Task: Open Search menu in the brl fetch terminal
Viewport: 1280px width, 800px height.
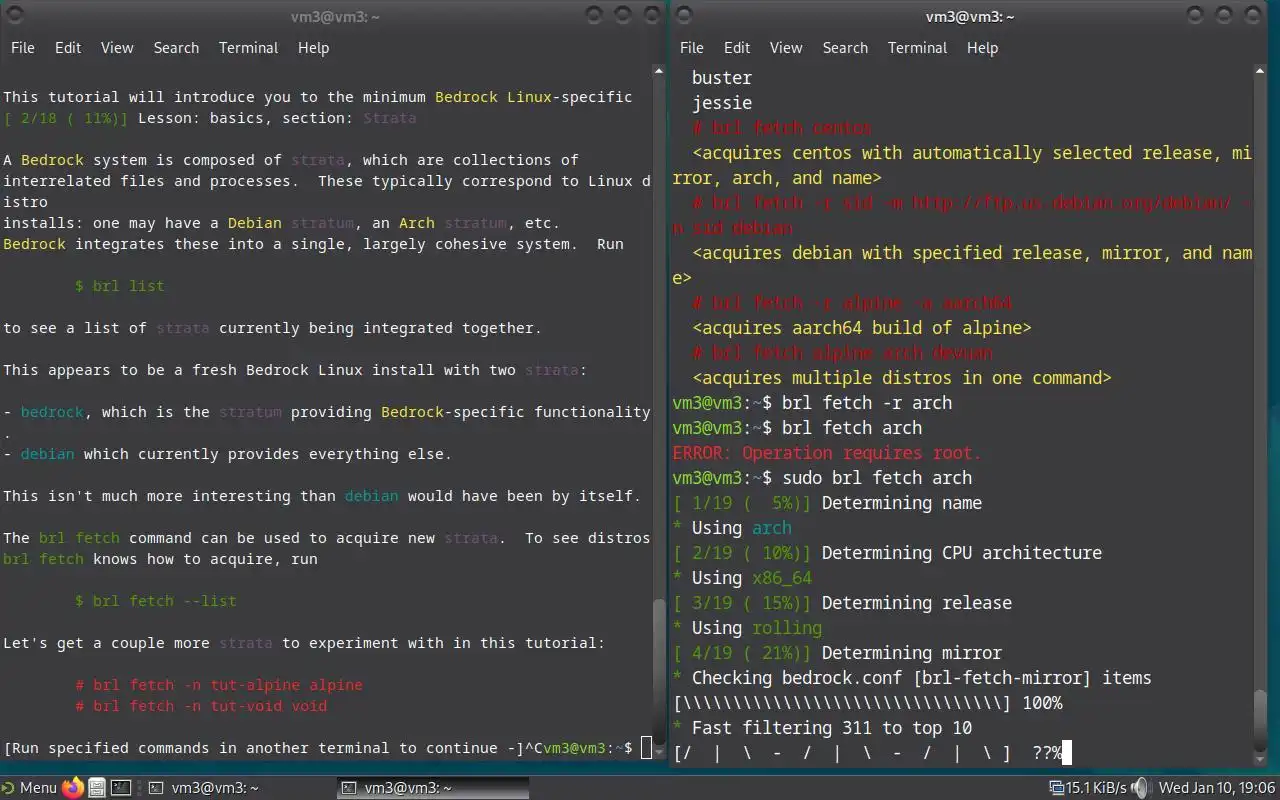Action: [845, 48]
